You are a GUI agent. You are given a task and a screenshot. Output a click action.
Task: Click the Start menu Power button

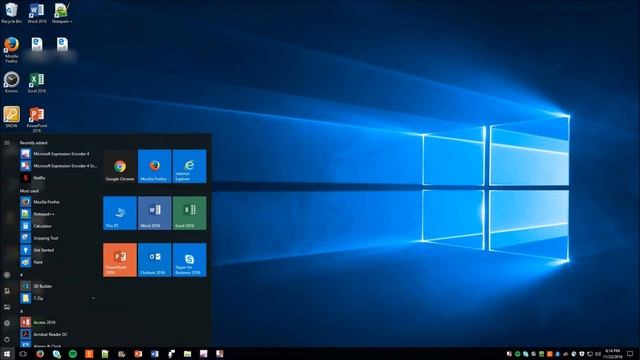[7, 339]
